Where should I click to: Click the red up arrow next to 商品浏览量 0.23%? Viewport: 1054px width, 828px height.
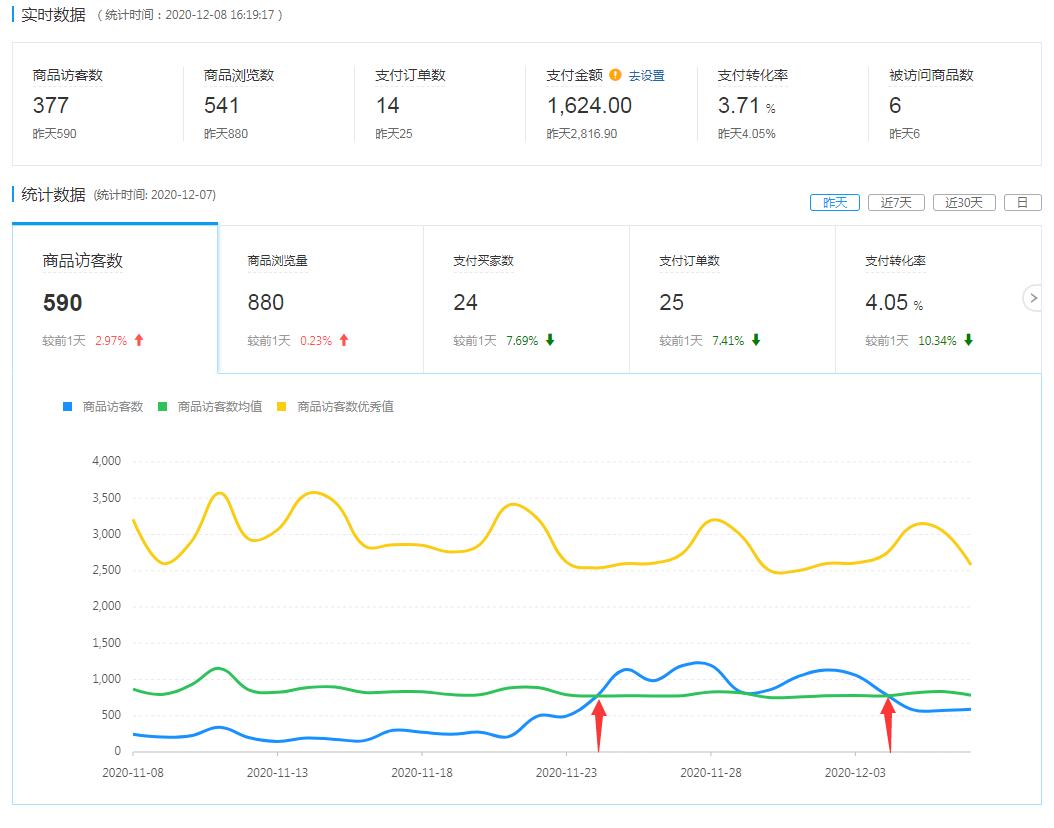344,340
